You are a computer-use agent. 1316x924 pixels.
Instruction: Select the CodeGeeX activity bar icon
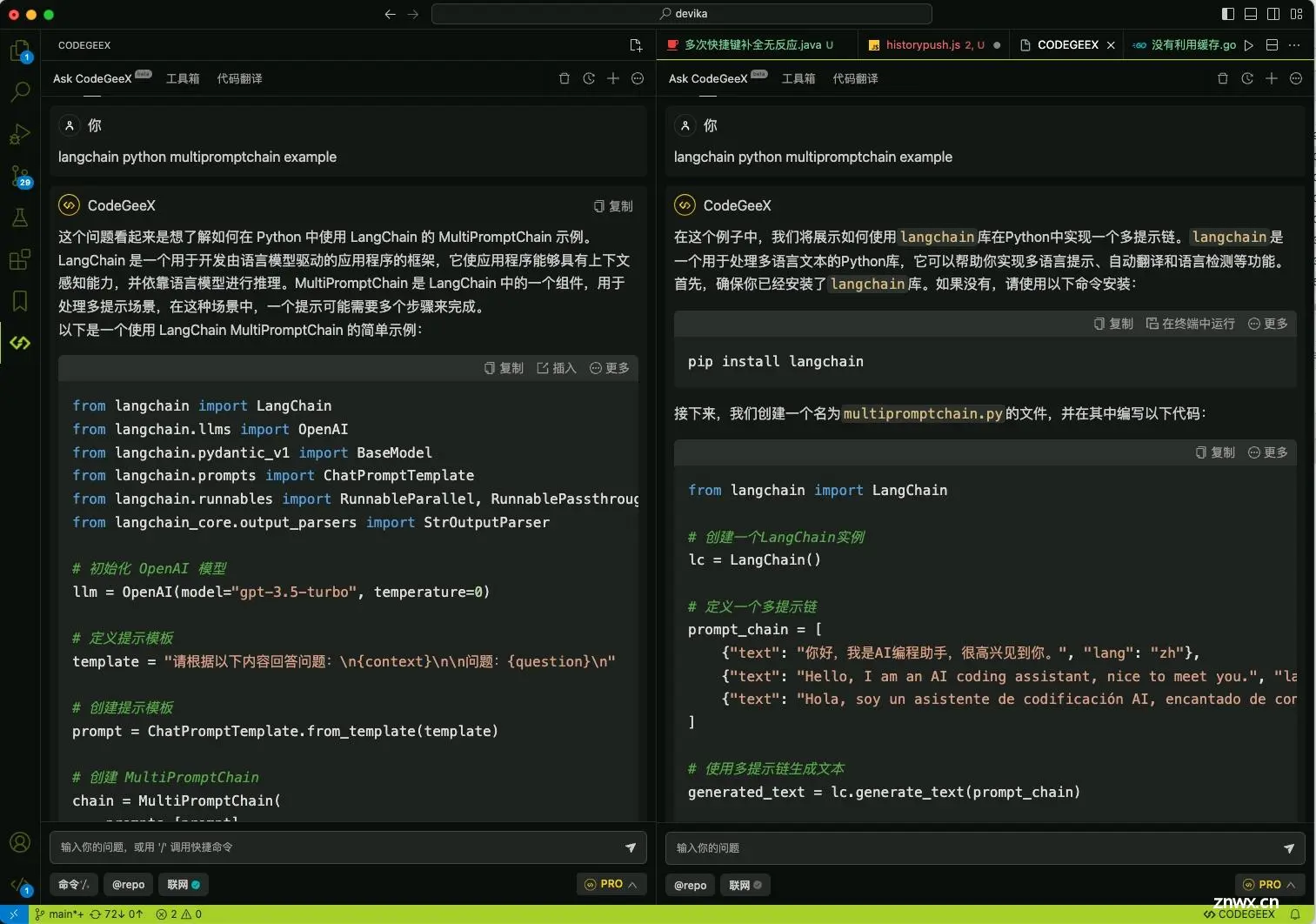[x=19, y=343]
